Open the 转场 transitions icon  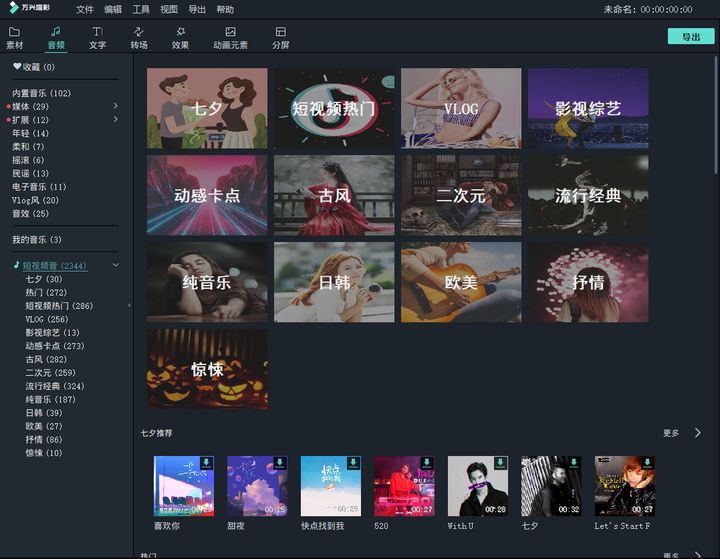click(139, 32)
